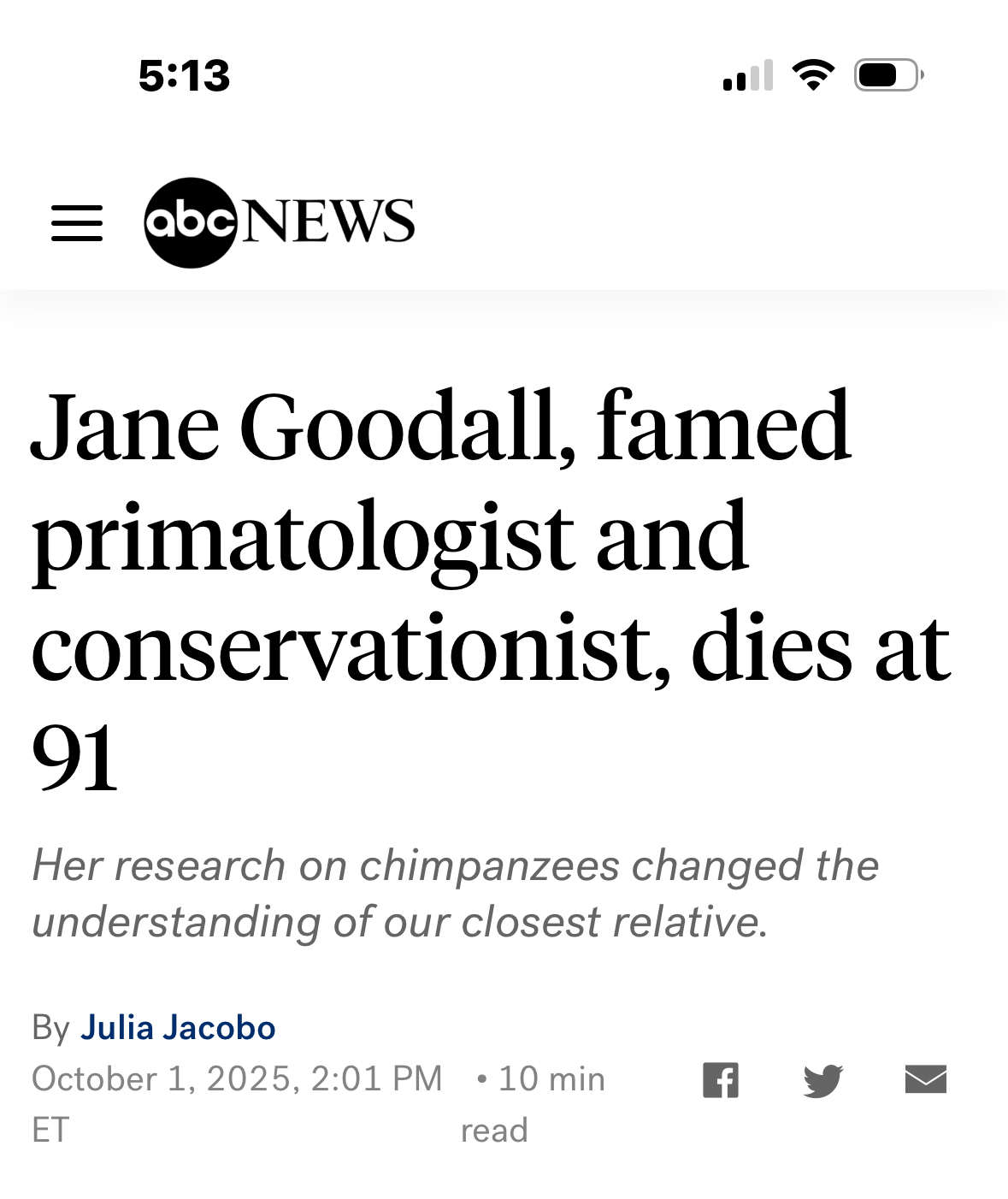1008x1199 pixels.
Task: Tap the word "conservationist" in headline
Action: (349, 647)
